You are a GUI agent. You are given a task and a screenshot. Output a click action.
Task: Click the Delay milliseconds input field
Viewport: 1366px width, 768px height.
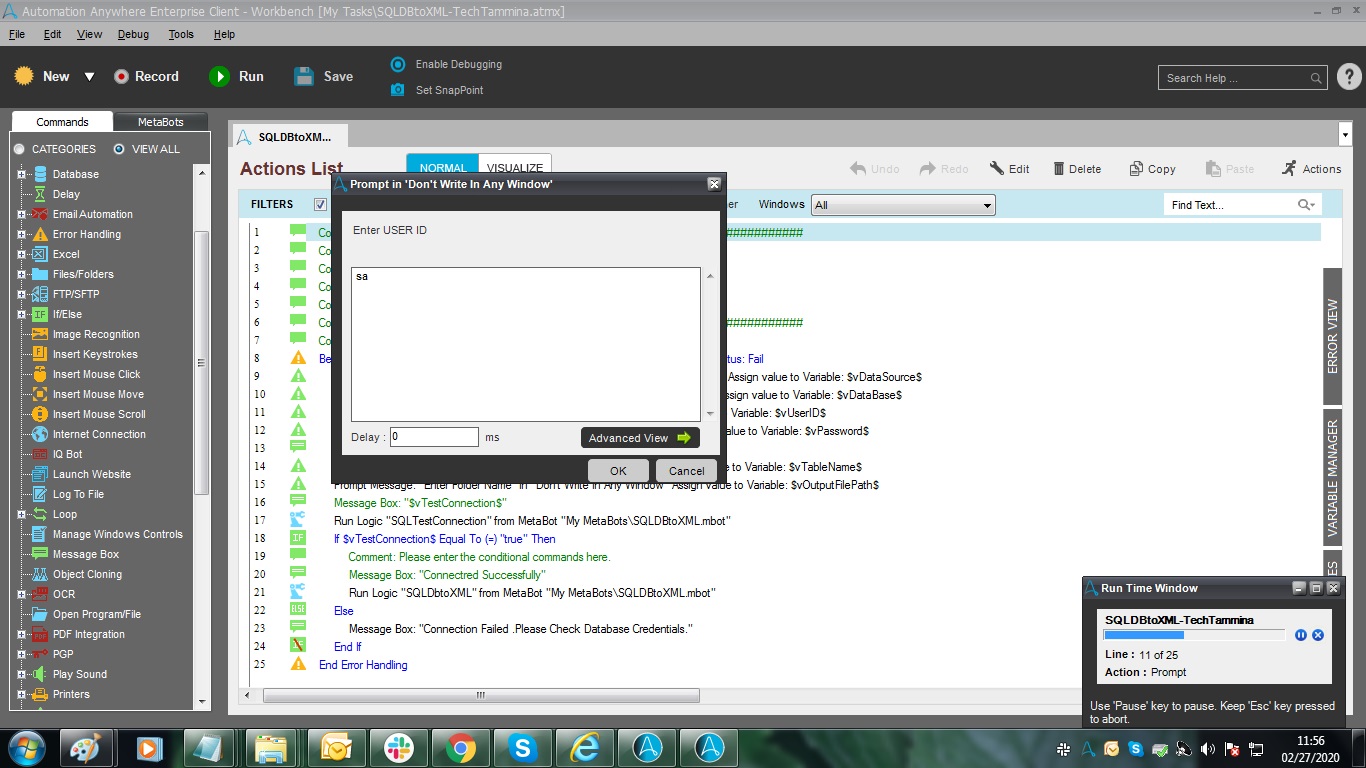click(x=434, y=437)
